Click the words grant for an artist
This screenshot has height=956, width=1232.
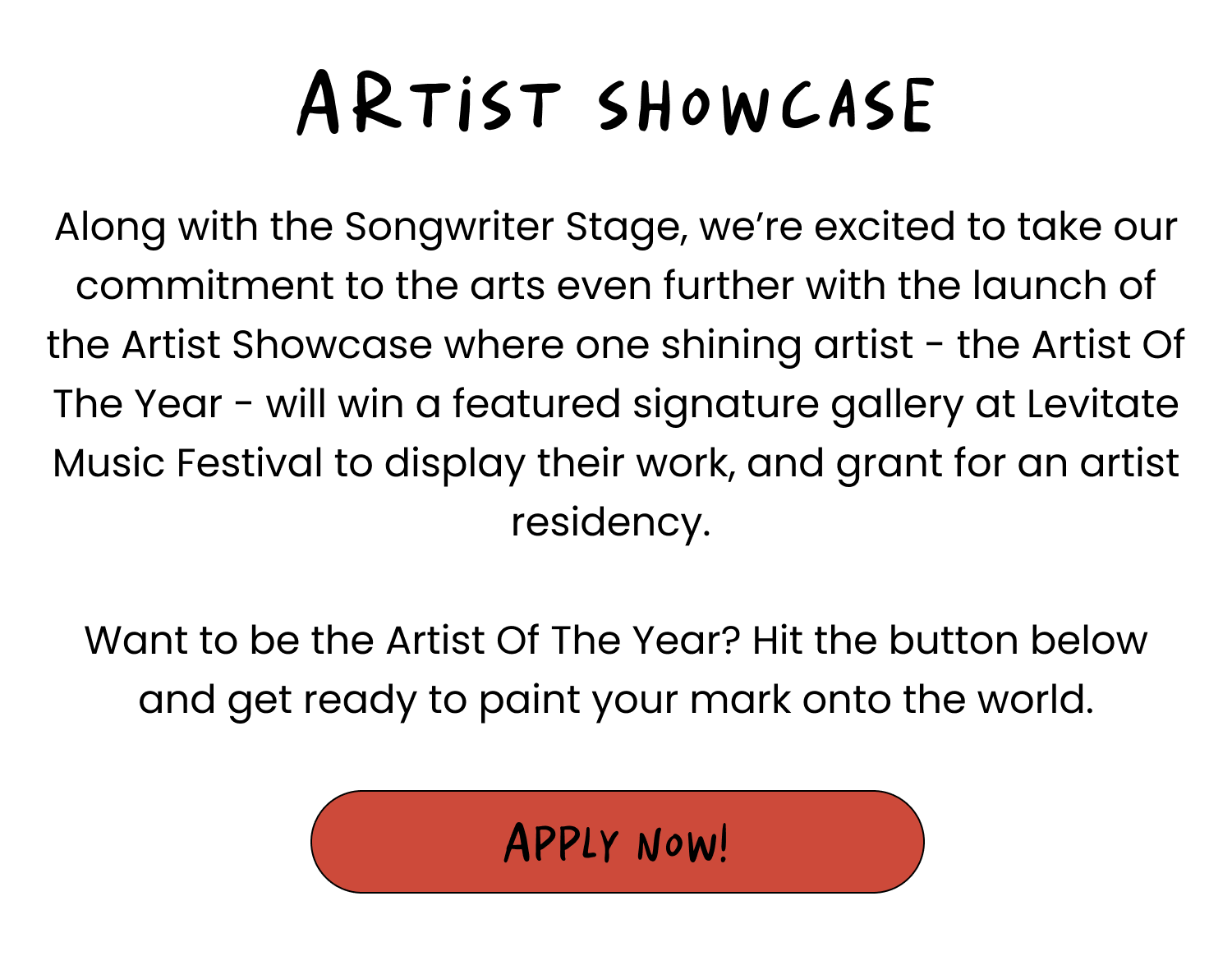coord(1008,464)
